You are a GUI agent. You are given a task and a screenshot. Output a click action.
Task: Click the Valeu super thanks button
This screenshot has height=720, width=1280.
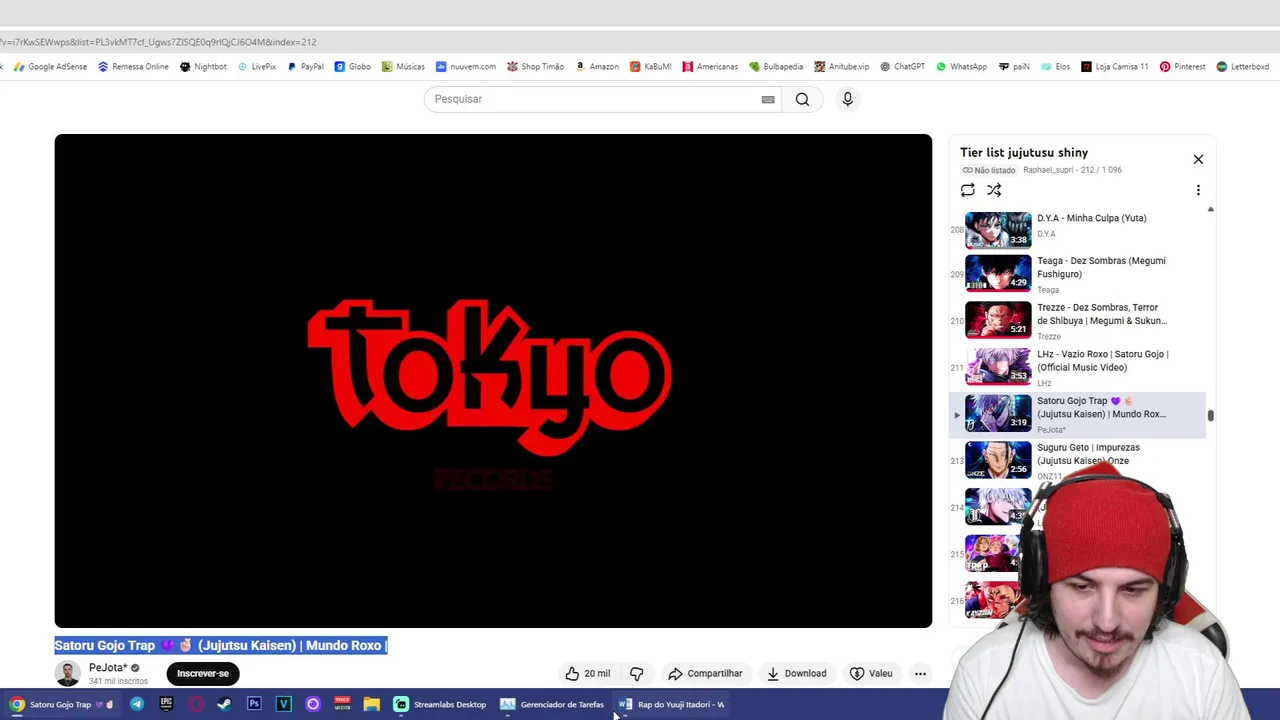point(870,673)
